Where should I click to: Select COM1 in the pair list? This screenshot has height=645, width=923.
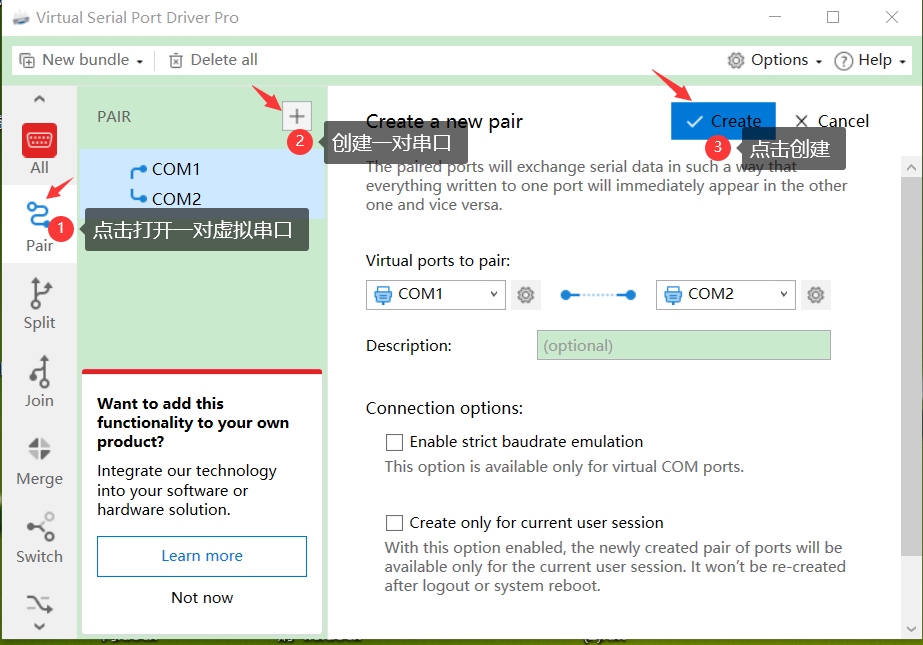pyautogui.click(x=175, y=169)
